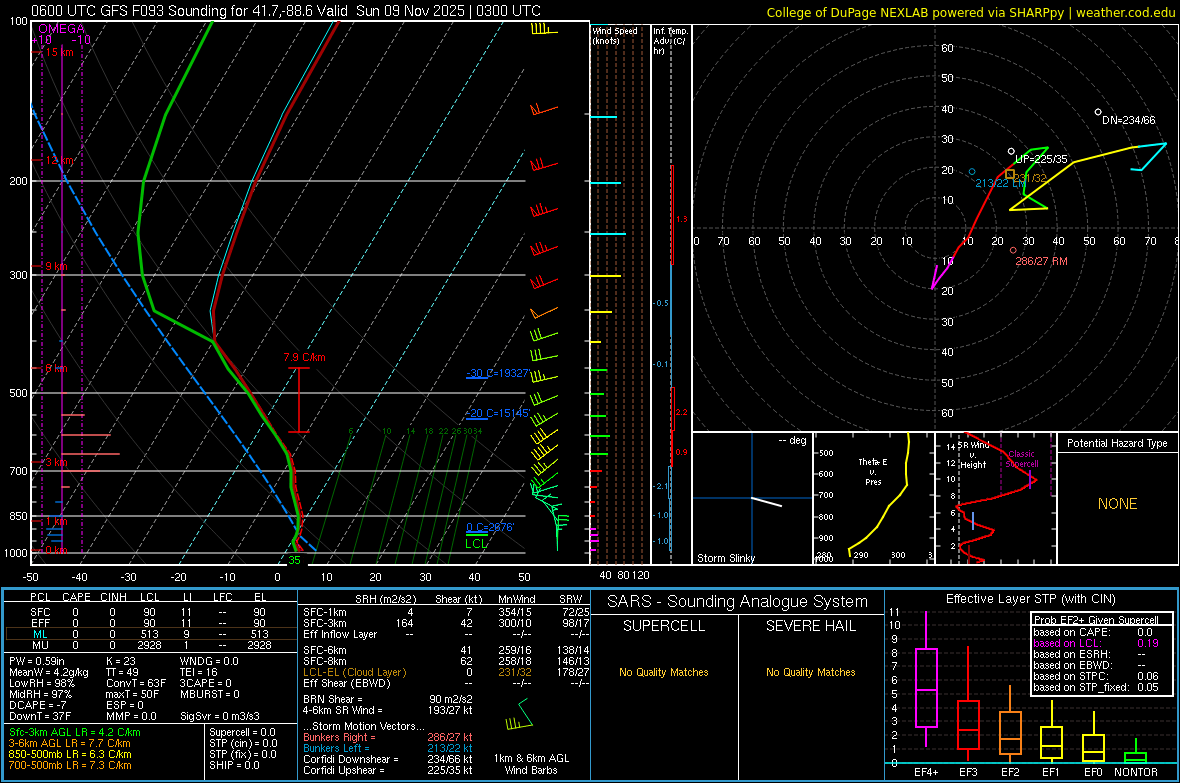1180x783 pixels.
Task: Select the highlighted ML parcel row
Action: tap(150, 634)
